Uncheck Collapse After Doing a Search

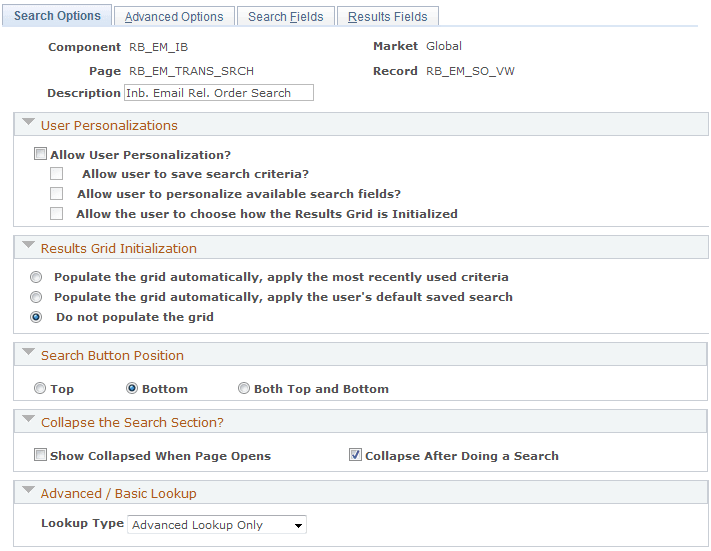click(x=355, y=454)
